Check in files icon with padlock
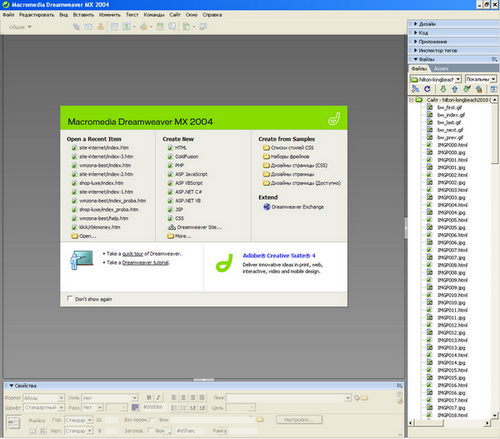The height and width of the screenshot is (439, 500). point(479,89)
